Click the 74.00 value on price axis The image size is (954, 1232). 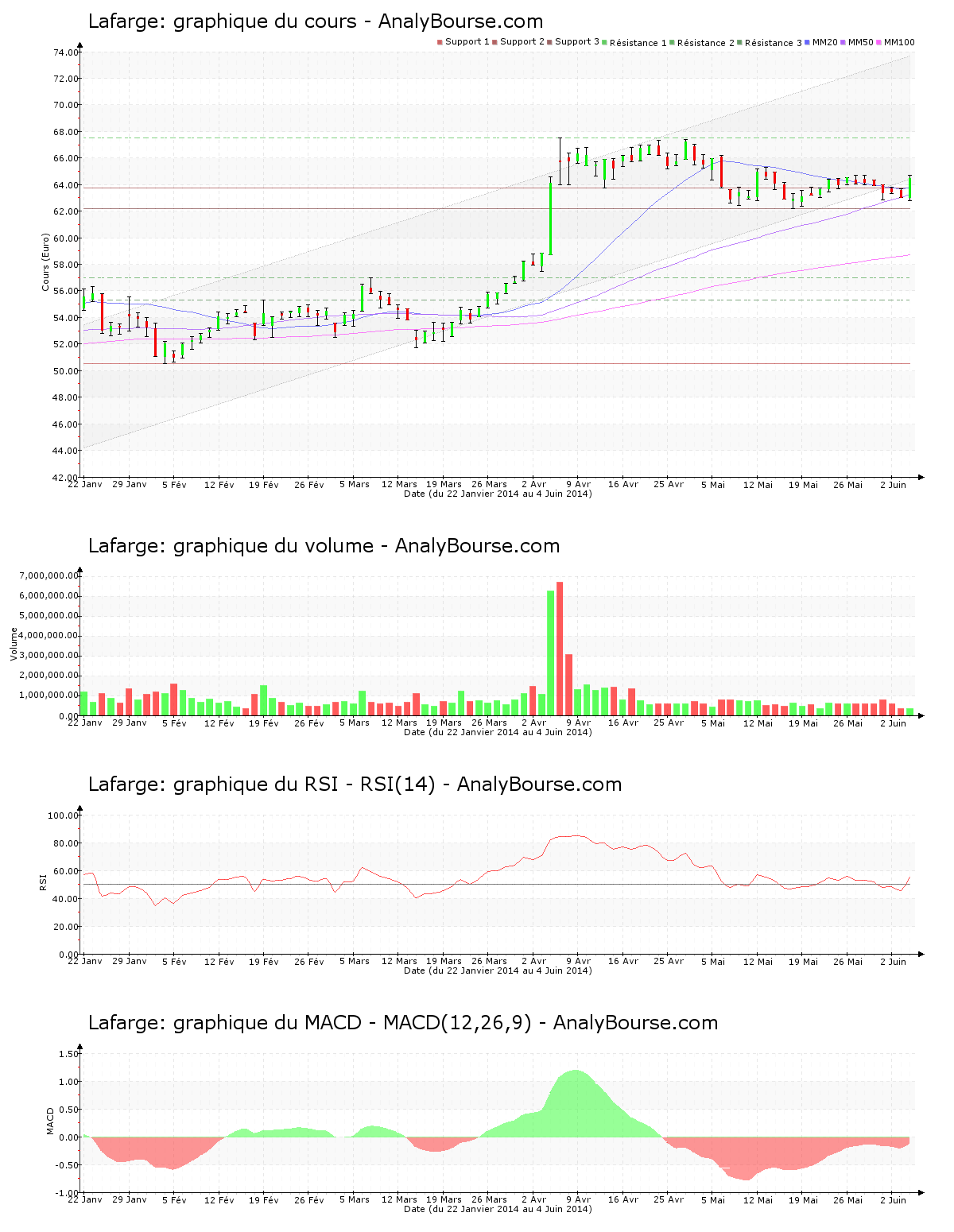pyautogui.click(x=66, y=52)
